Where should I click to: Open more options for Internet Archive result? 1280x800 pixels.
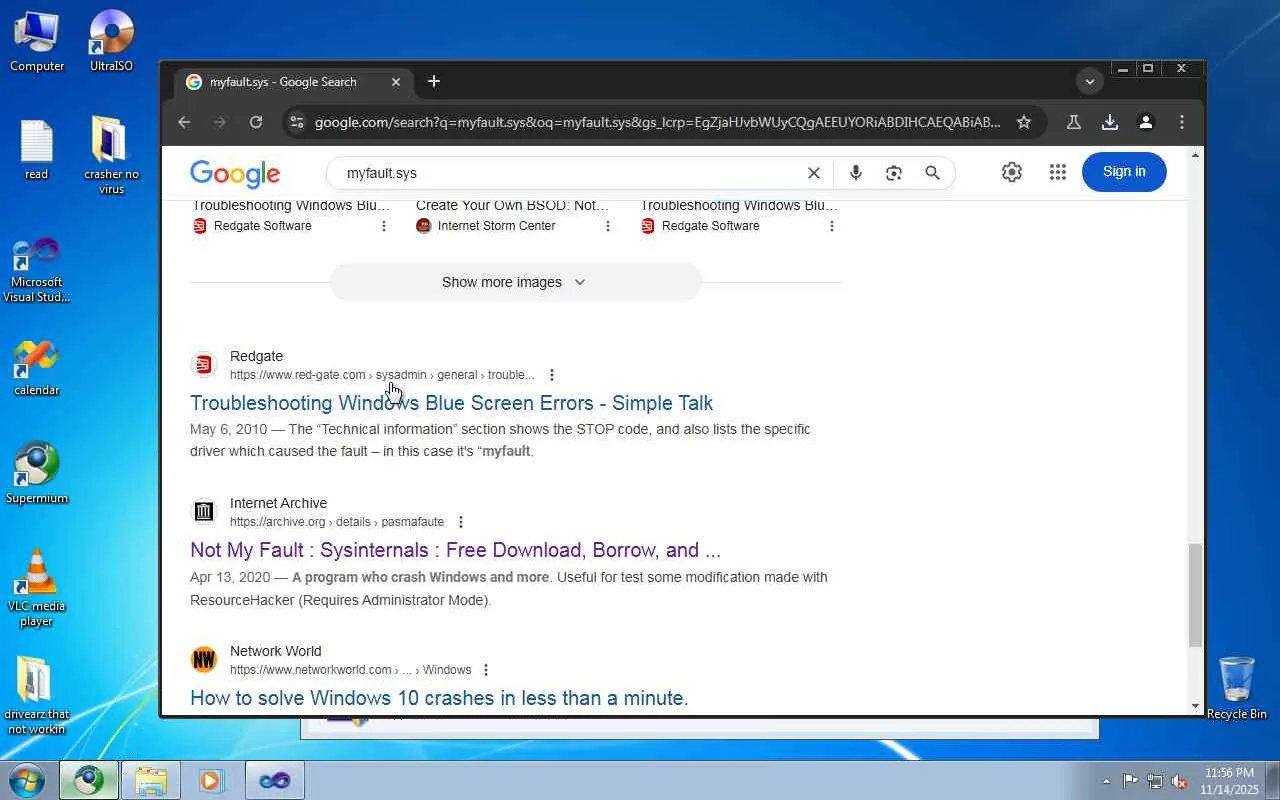pyautogui.click(x=460, y=522)
